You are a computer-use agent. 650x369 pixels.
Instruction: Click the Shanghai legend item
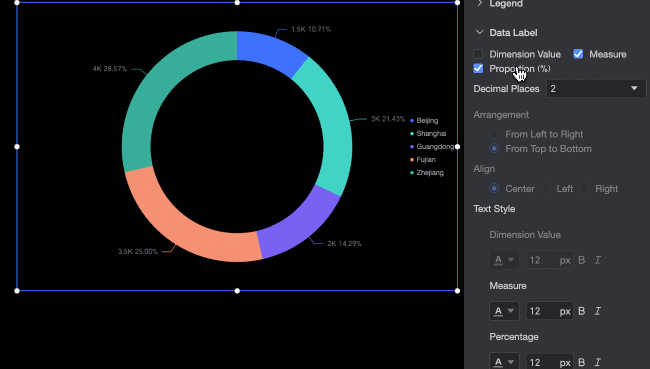[428, 134]
